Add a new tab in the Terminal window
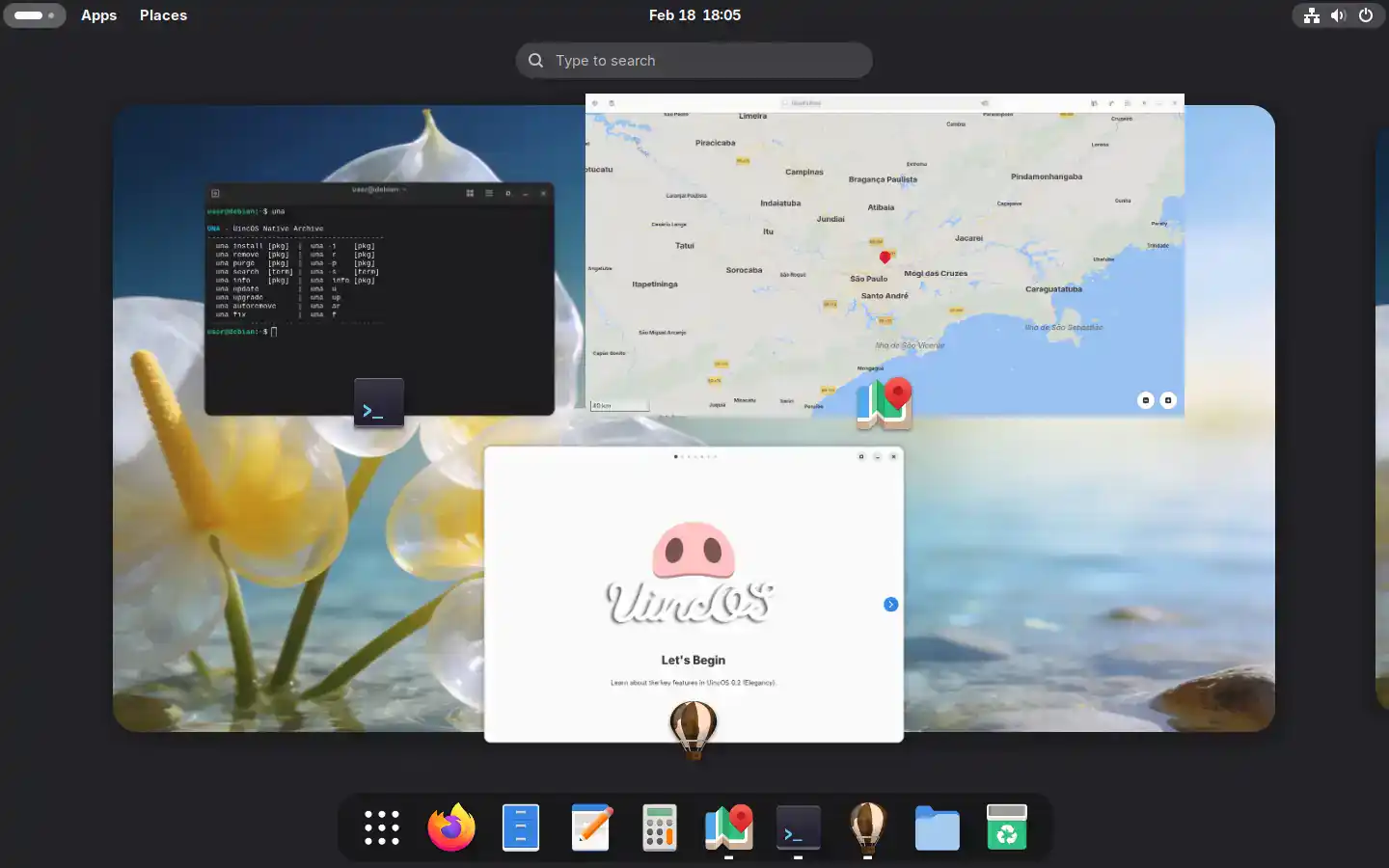 [x=215, y=193]
